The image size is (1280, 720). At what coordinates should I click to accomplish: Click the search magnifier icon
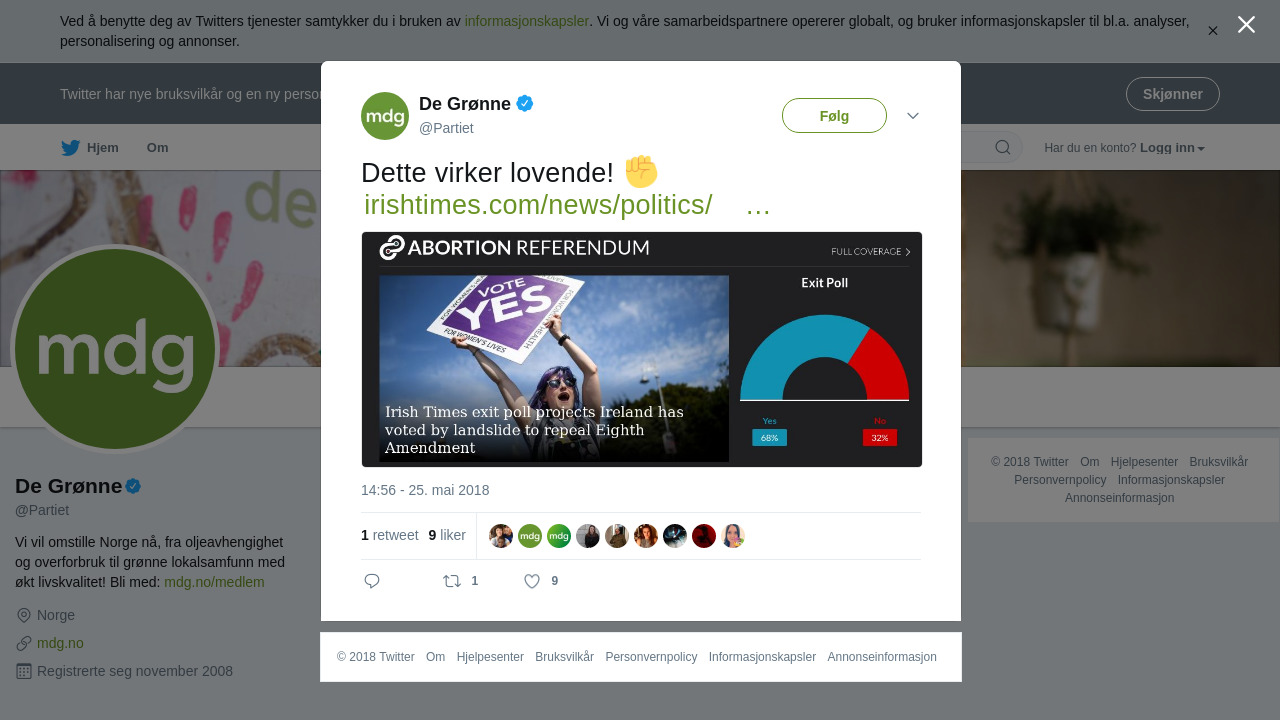tap(1003, 148)
